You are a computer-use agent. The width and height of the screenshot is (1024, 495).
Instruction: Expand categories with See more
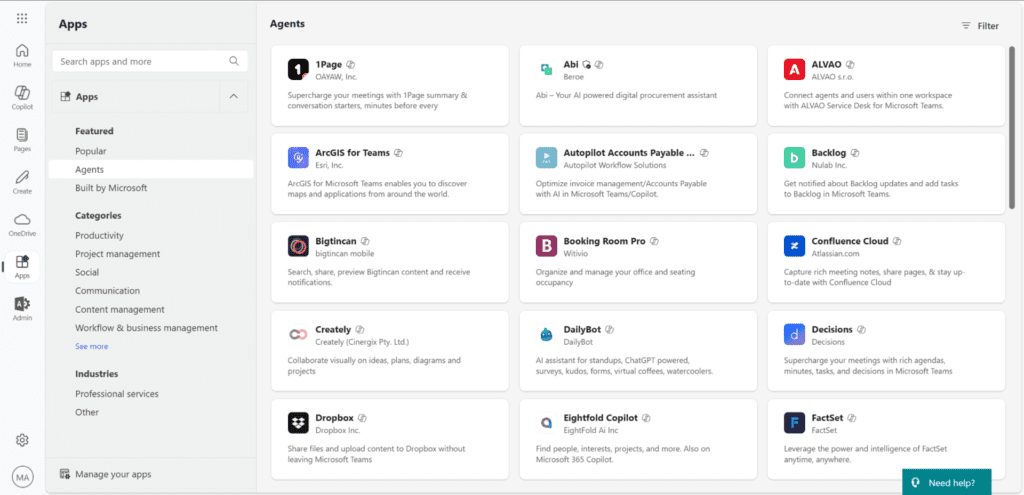[91, 346]
